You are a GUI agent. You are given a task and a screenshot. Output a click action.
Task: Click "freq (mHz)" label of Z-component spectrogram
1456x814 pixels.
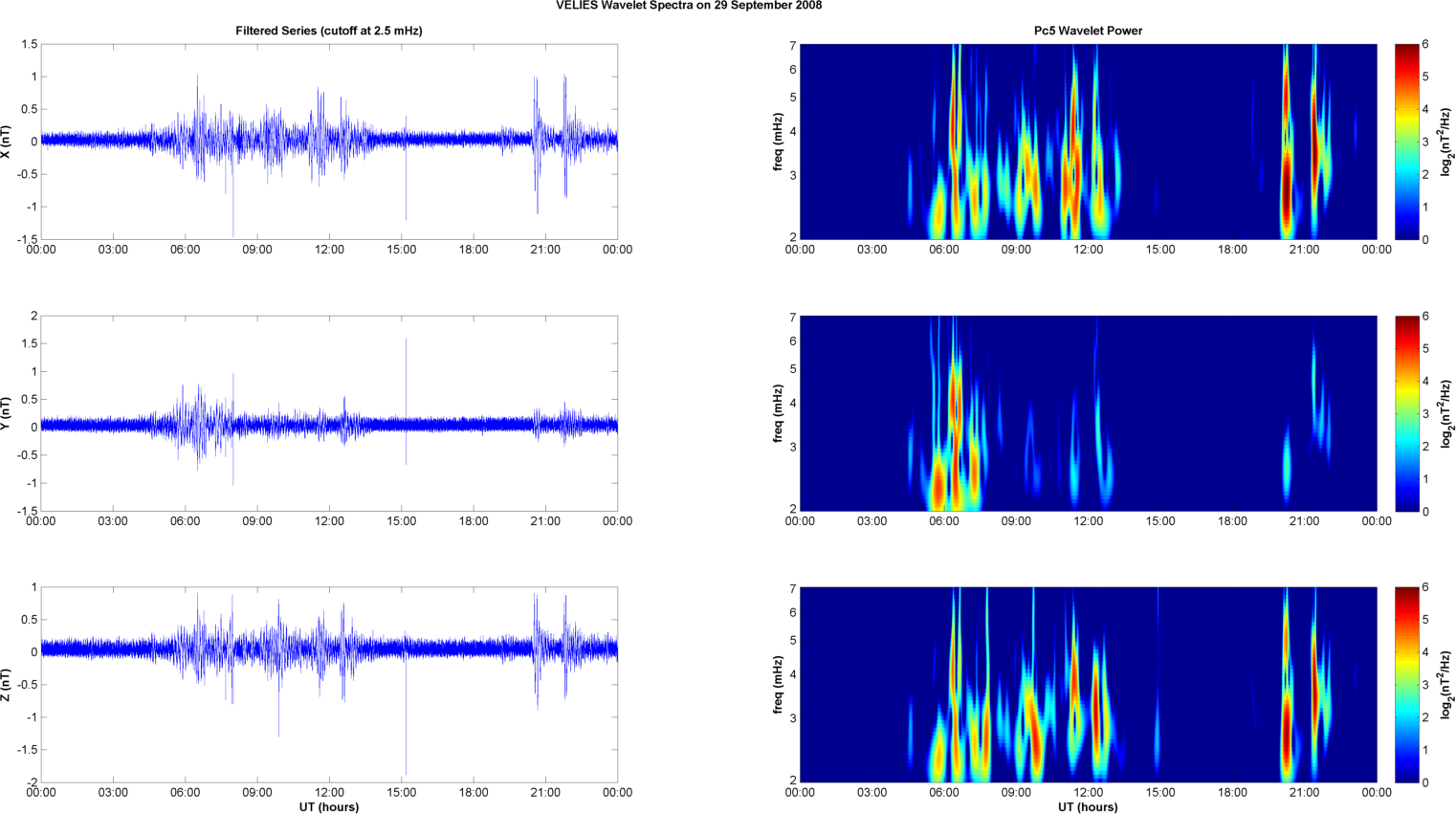click(x=778, y=685)
